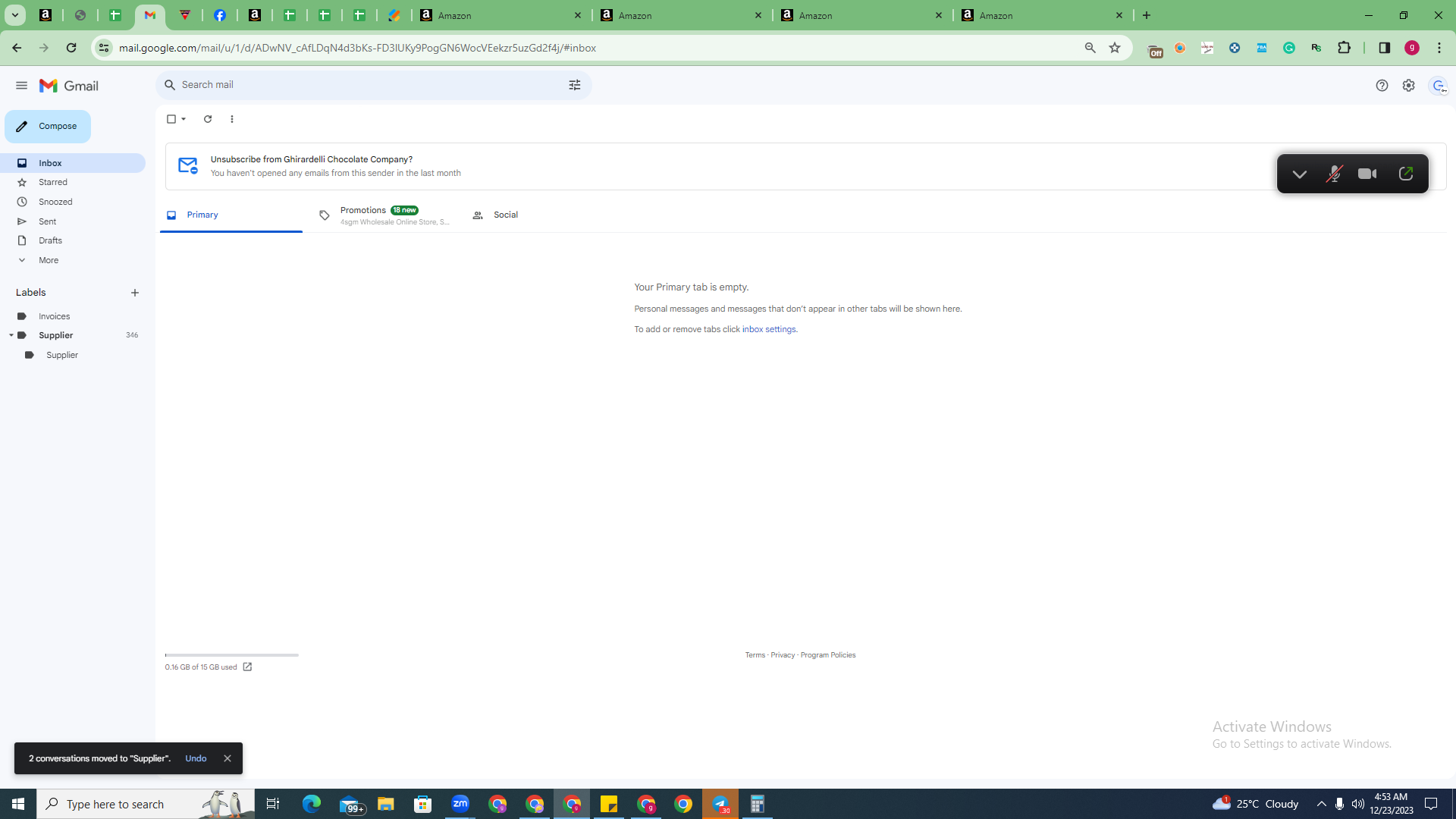Click the share screen icon in meeting bar

pyautogui.click(x=1406, y=174)
